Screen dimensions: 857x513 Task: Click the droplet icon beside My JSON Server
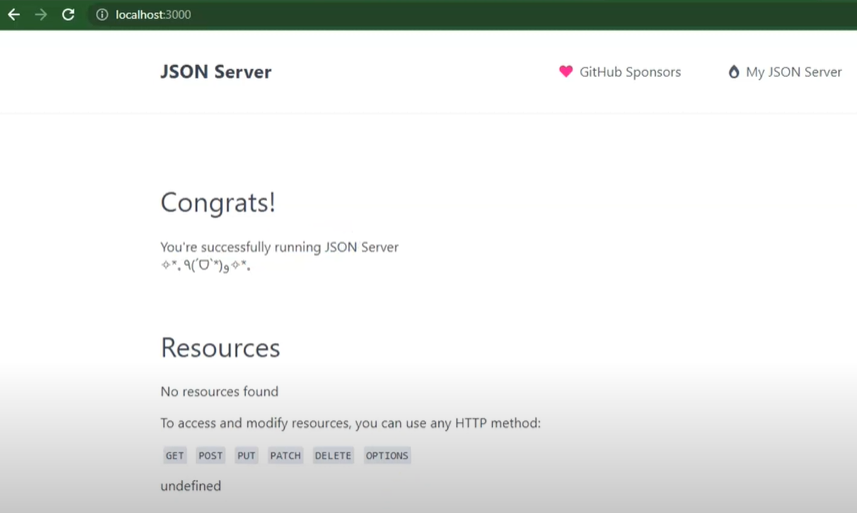733,72
